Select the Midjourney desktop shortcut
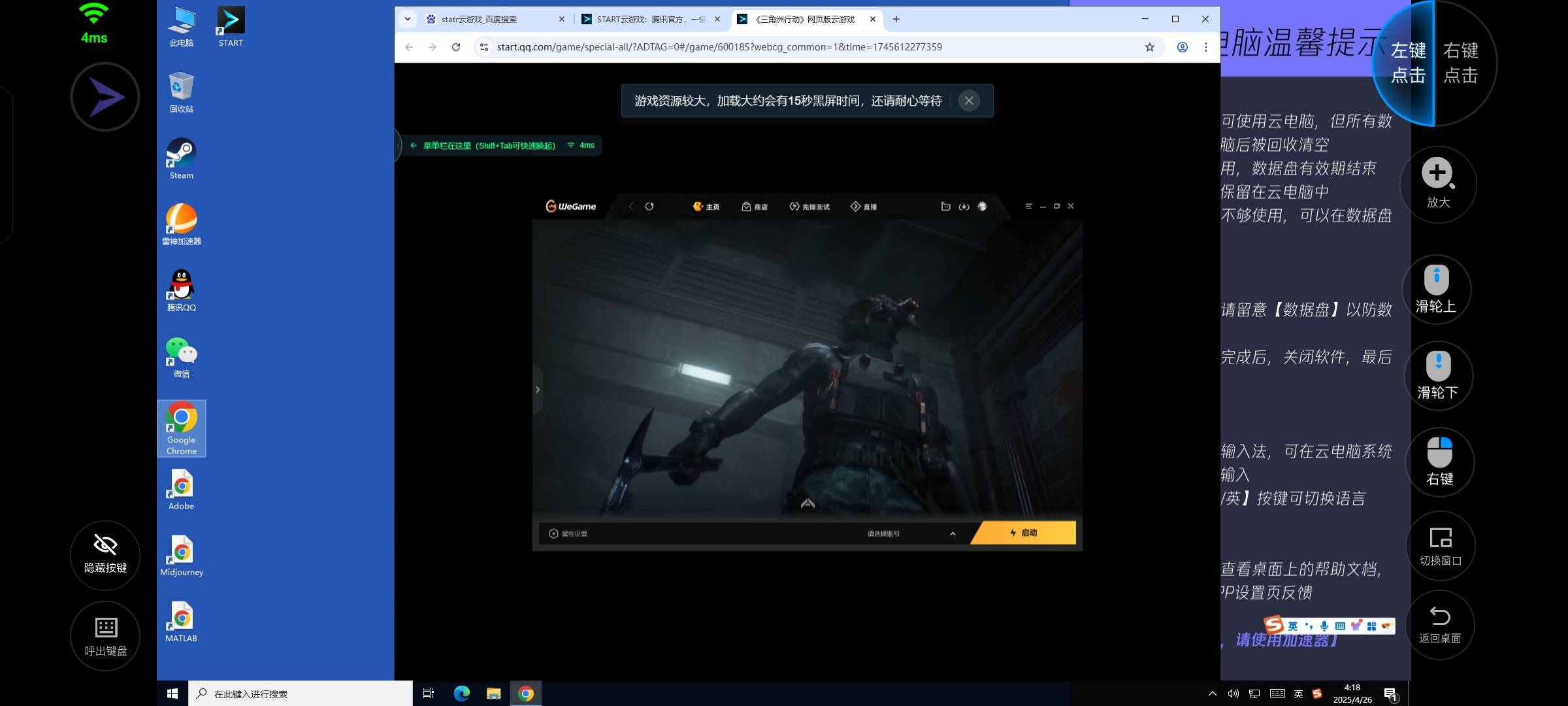 (x=182, y=556)
